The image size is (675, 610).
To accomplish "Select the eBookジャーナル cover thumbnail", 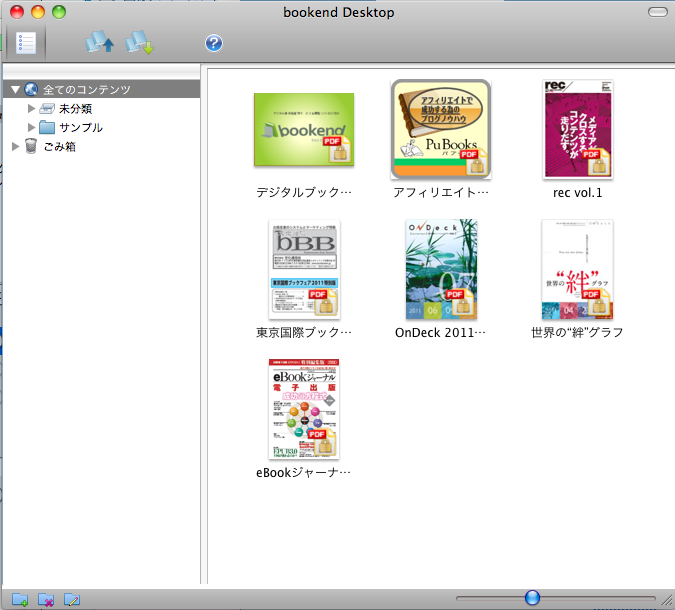I will [304, 409].
